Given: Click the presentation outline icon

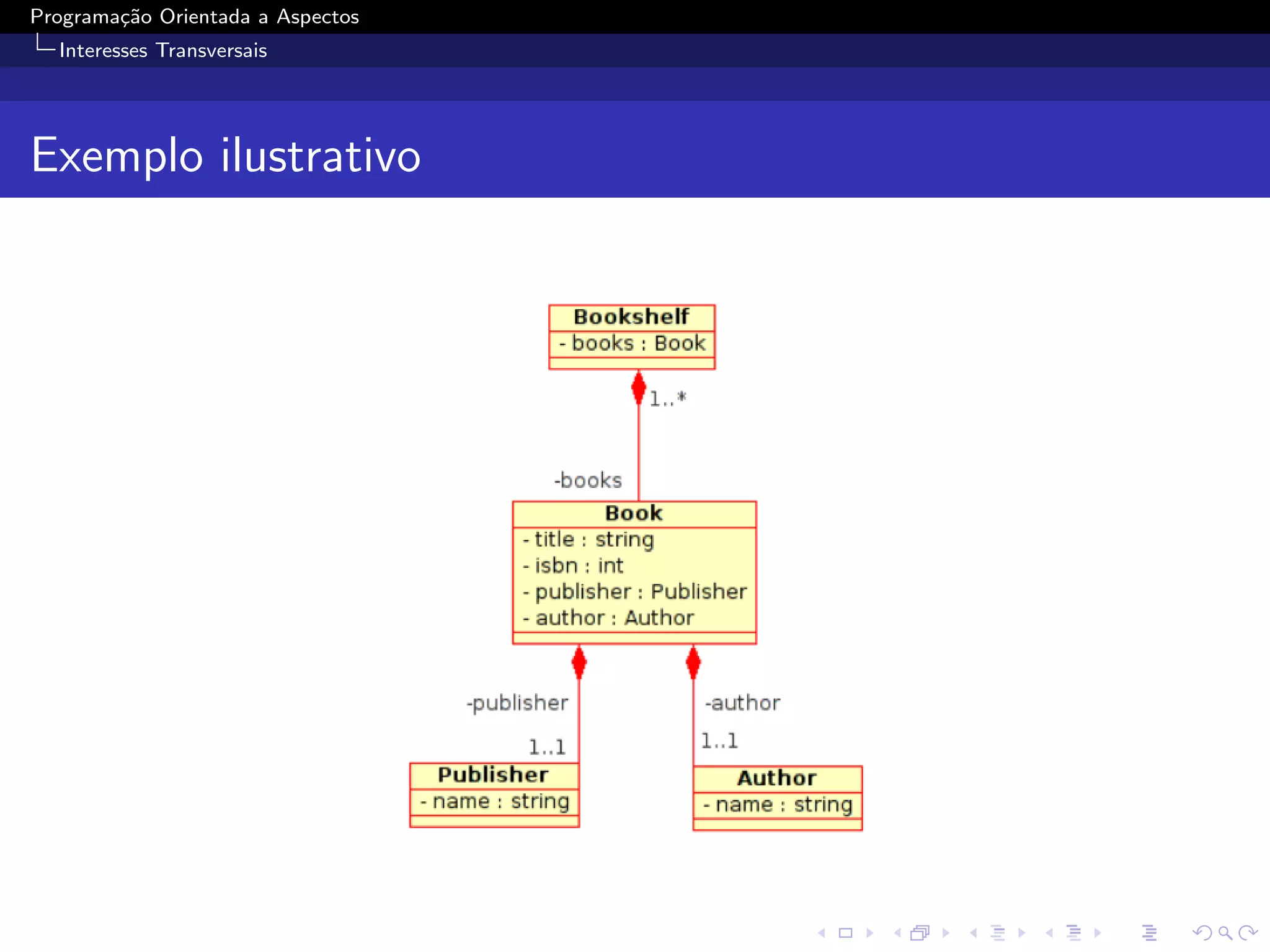Looking at the screenshot, I should coord(1149,933).
